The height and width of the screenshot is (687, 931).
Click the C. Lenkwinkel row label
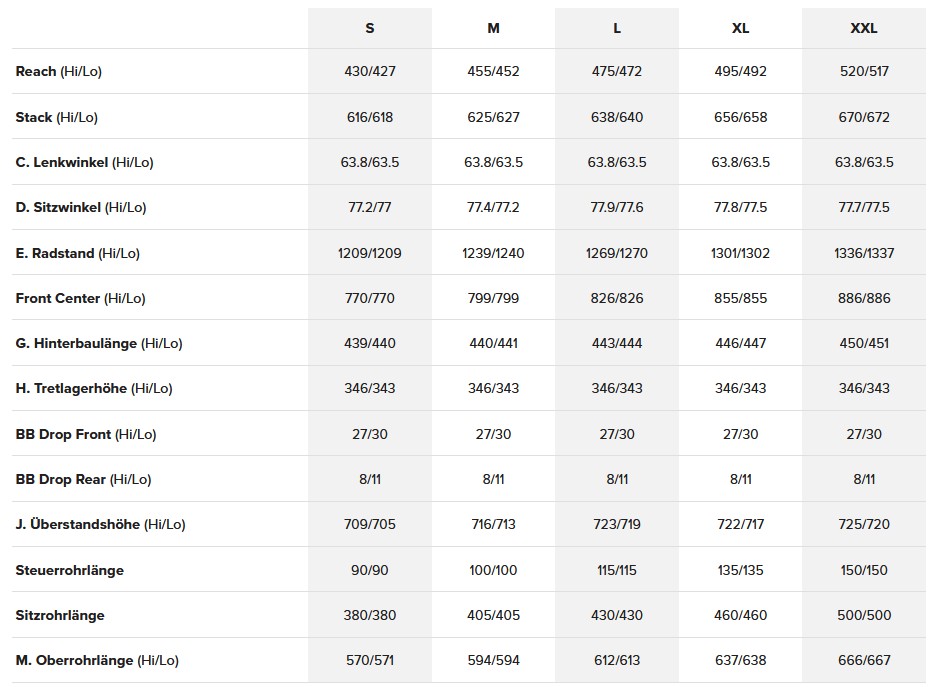coord(84,162)
